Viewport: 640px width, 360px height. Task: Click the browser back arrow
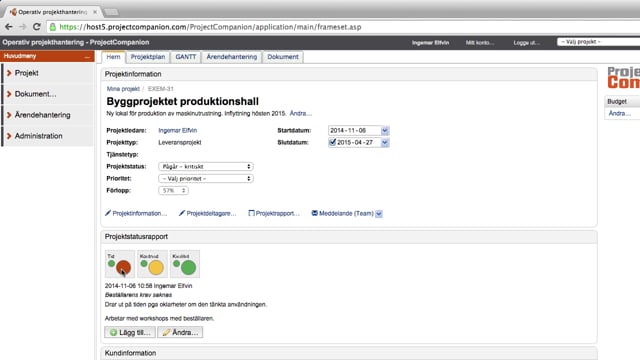click(x=9, y=27)
